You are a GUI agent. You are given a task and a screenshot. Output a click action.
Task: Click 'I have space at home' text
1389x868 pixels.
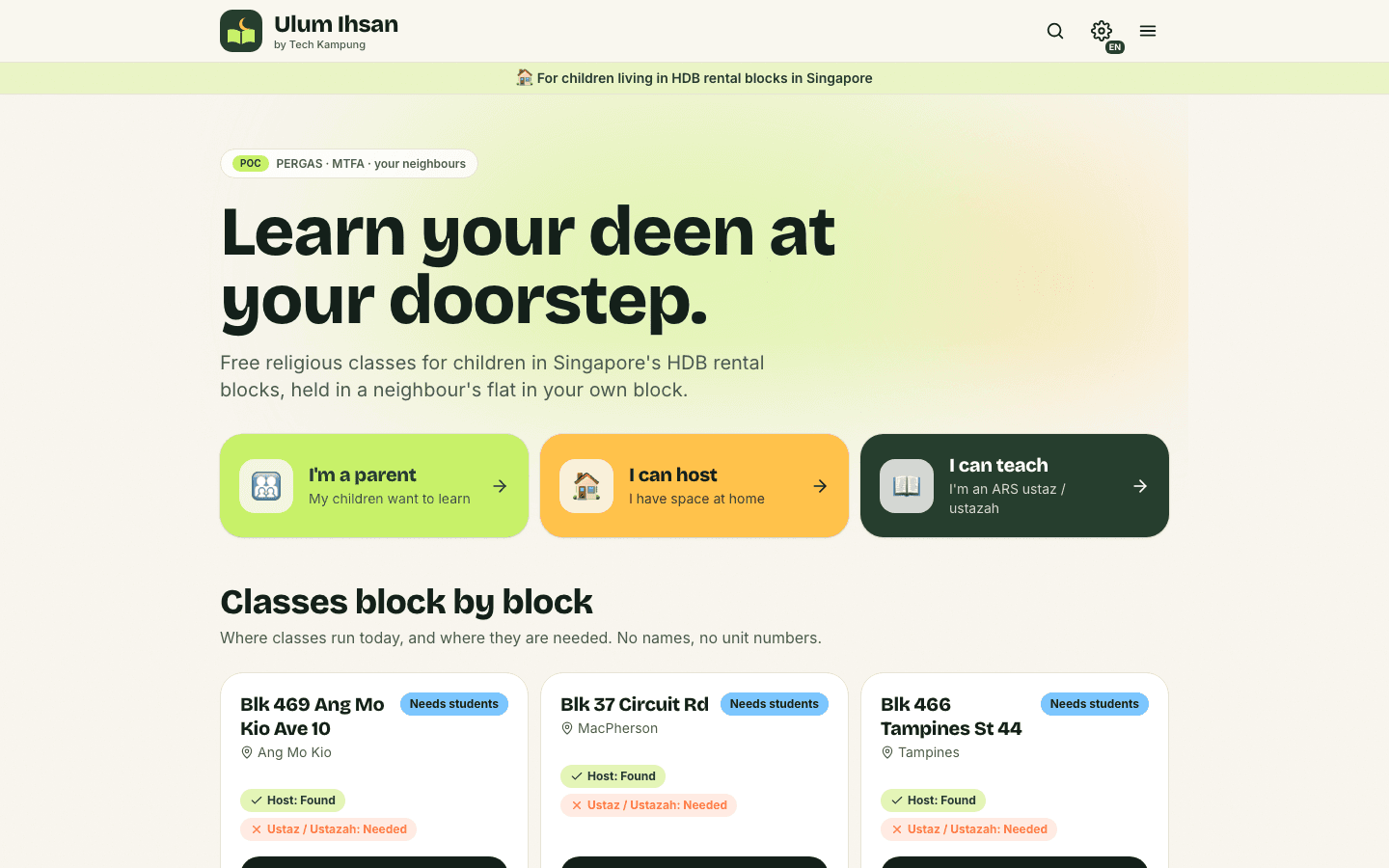(696, 499)
